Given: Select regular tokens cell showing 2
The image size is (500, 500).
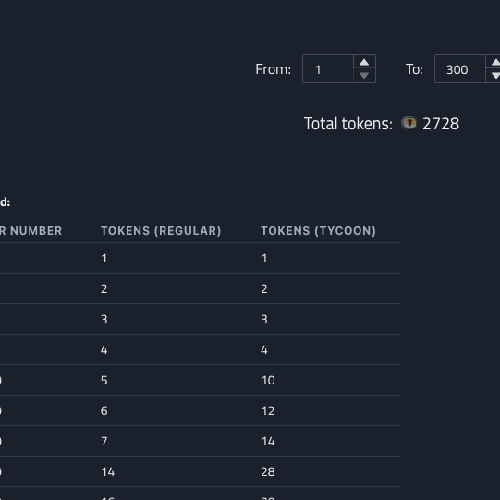Looking at the screenshot, I should [x=104, y=289].
